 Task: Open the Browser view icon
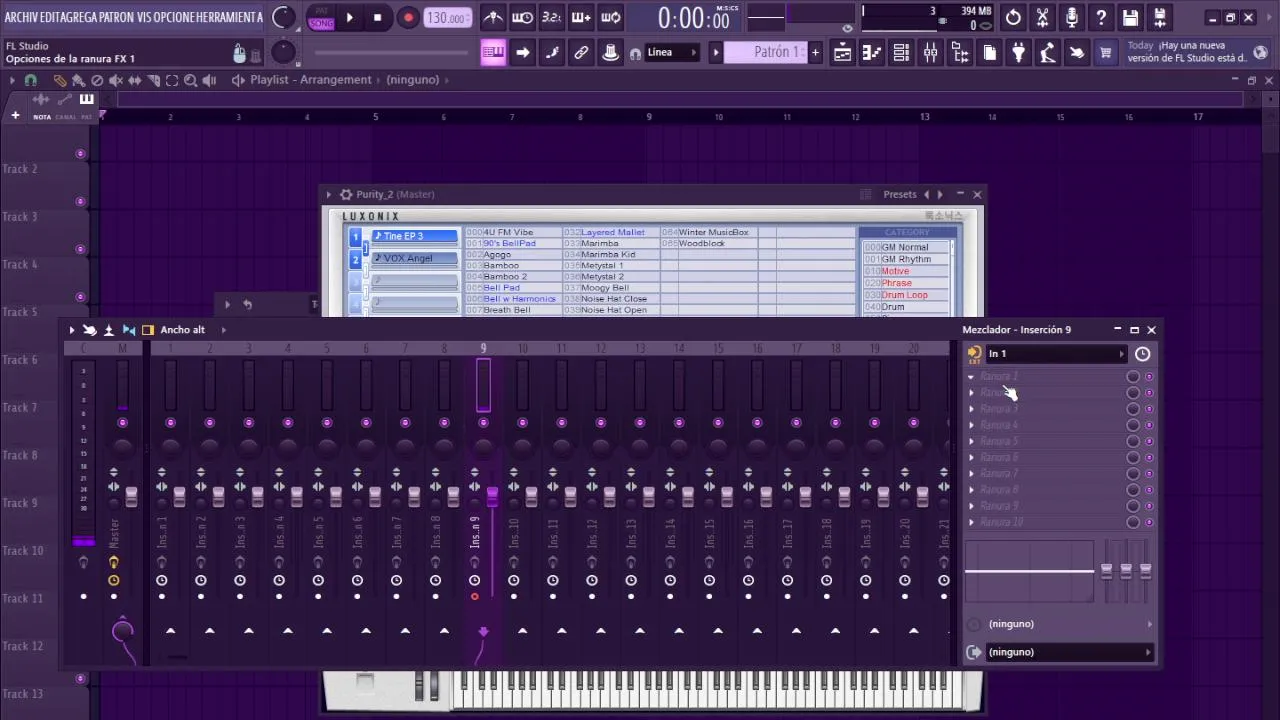960,53
